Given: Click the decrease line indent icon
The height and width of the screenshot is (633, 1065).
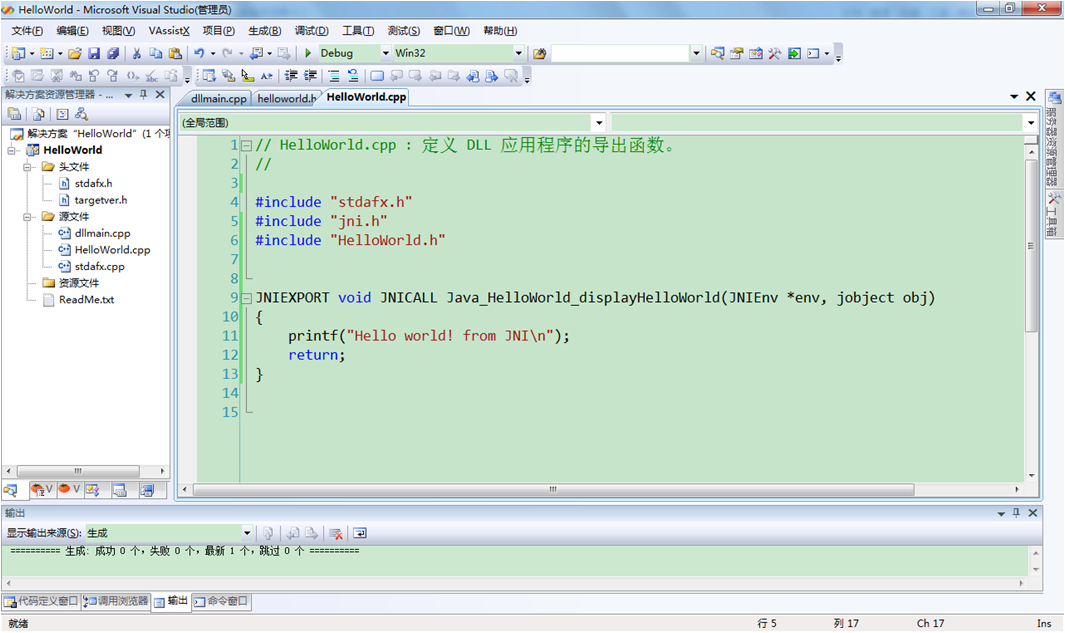Looking at the screenshot, I should coord(291,75).
